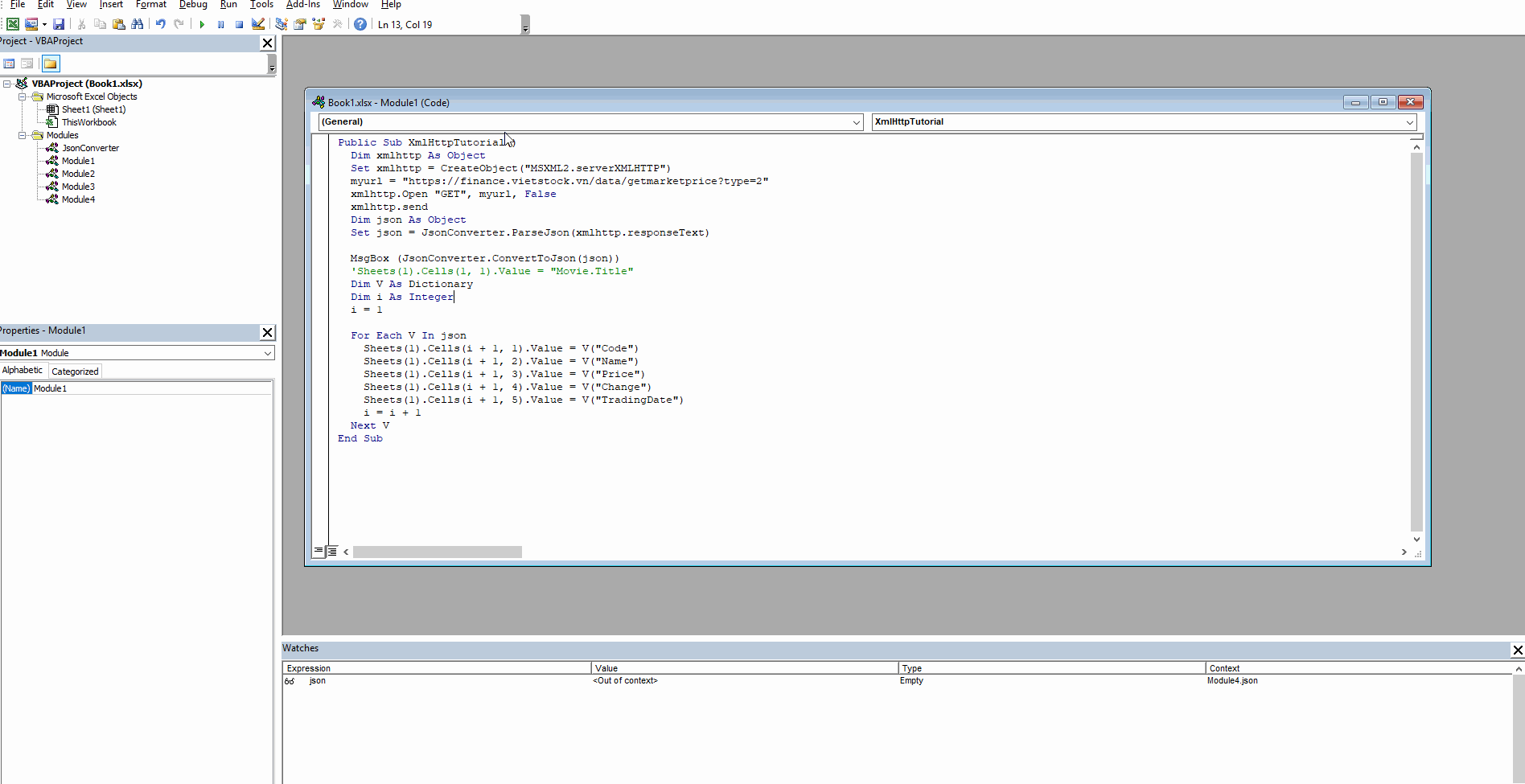1525x784 pixels.
Task: Close the Properties - Module1 panel
Action: [268, 332]
